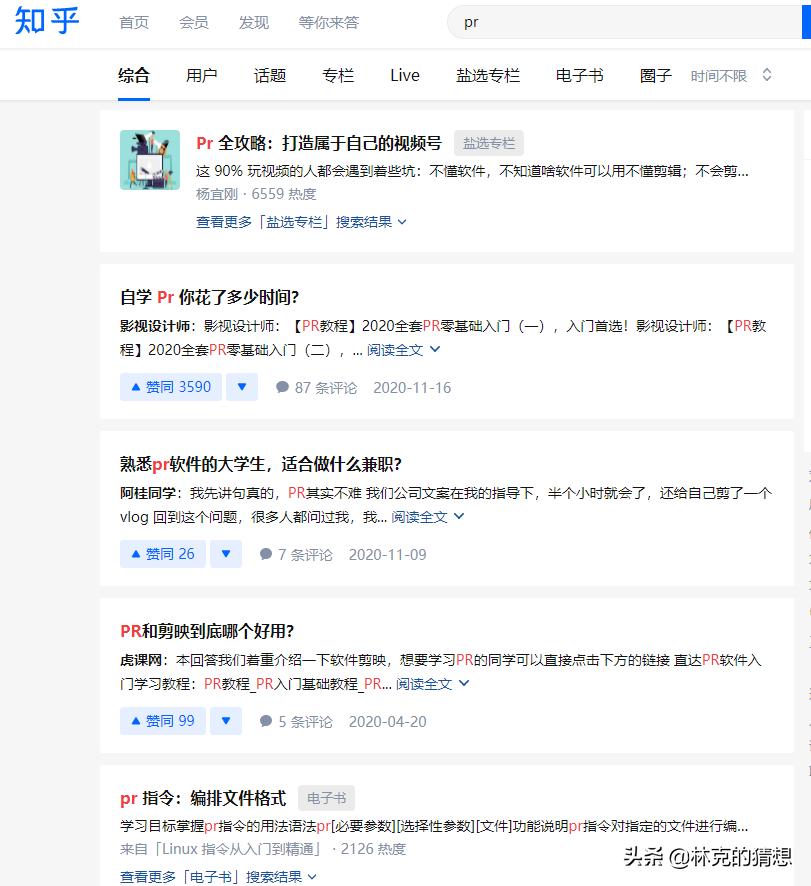Image resolution: width=811 pixels, height=886 pixels.
Task: Open the 会员 menu item
Action: 194,22
